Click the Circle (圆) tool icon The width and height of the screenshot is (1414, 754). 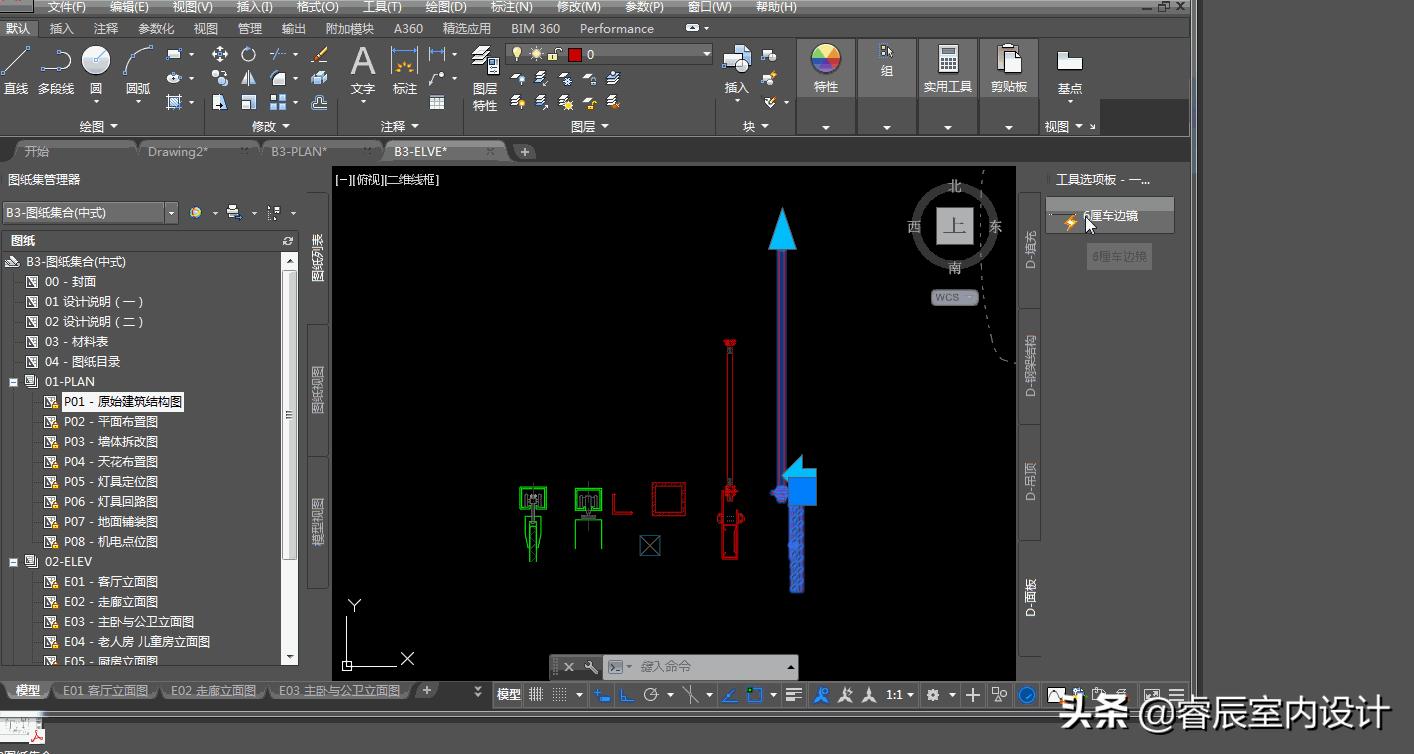[96, 62]
